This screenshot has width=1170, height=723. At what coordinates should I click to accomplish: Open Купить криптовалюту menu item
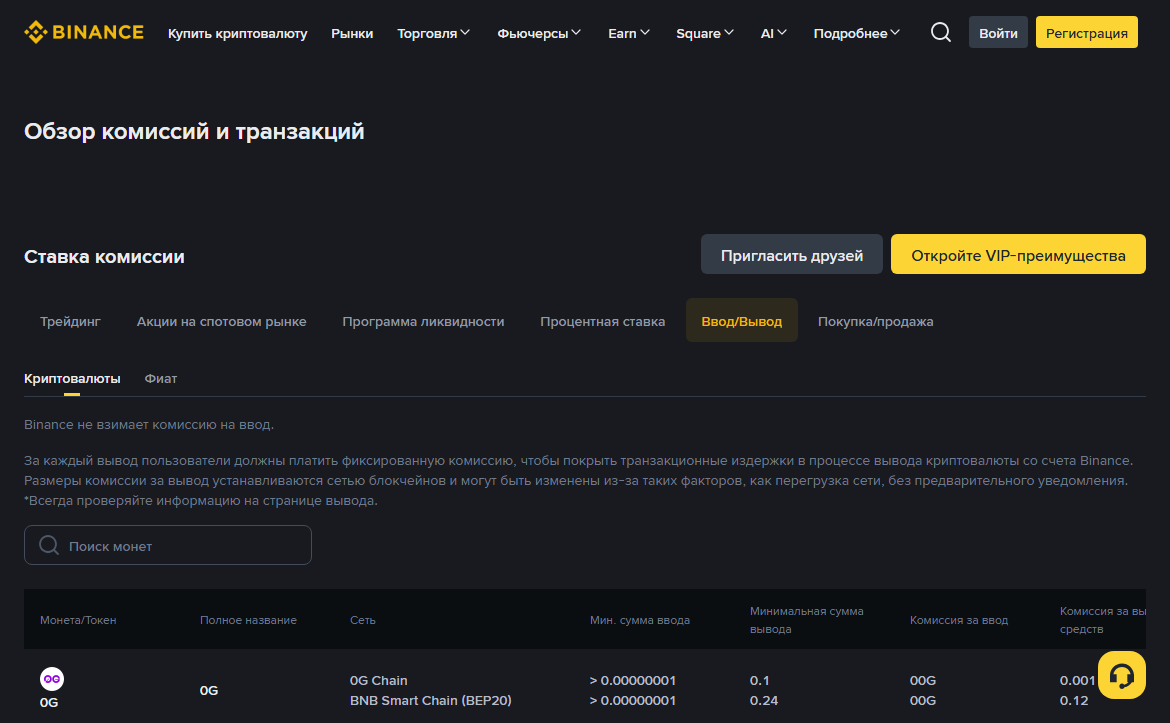(x=237, y=33)
